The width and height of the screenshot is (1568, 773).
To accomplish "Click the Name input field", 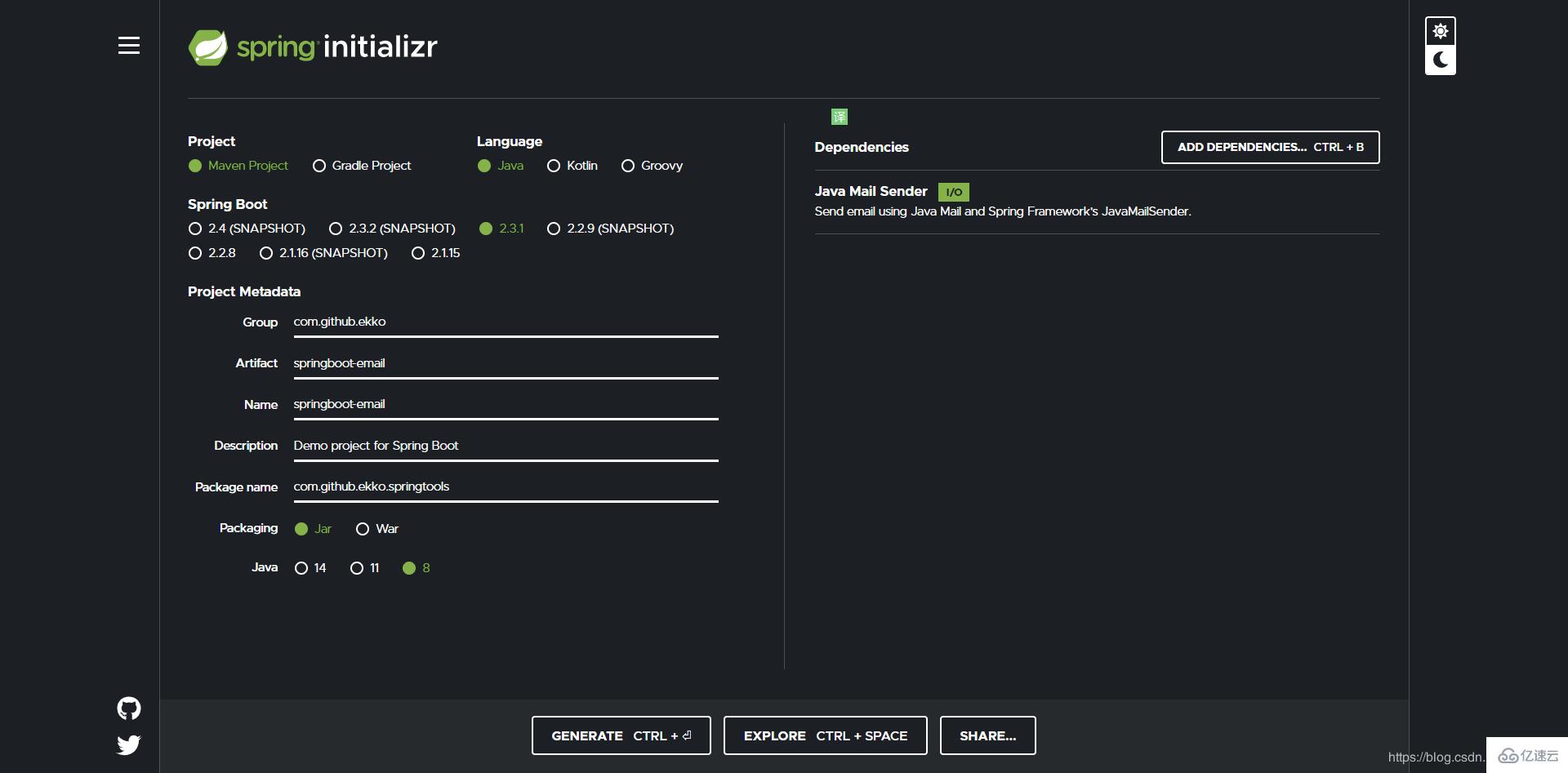I will point(506,405).
